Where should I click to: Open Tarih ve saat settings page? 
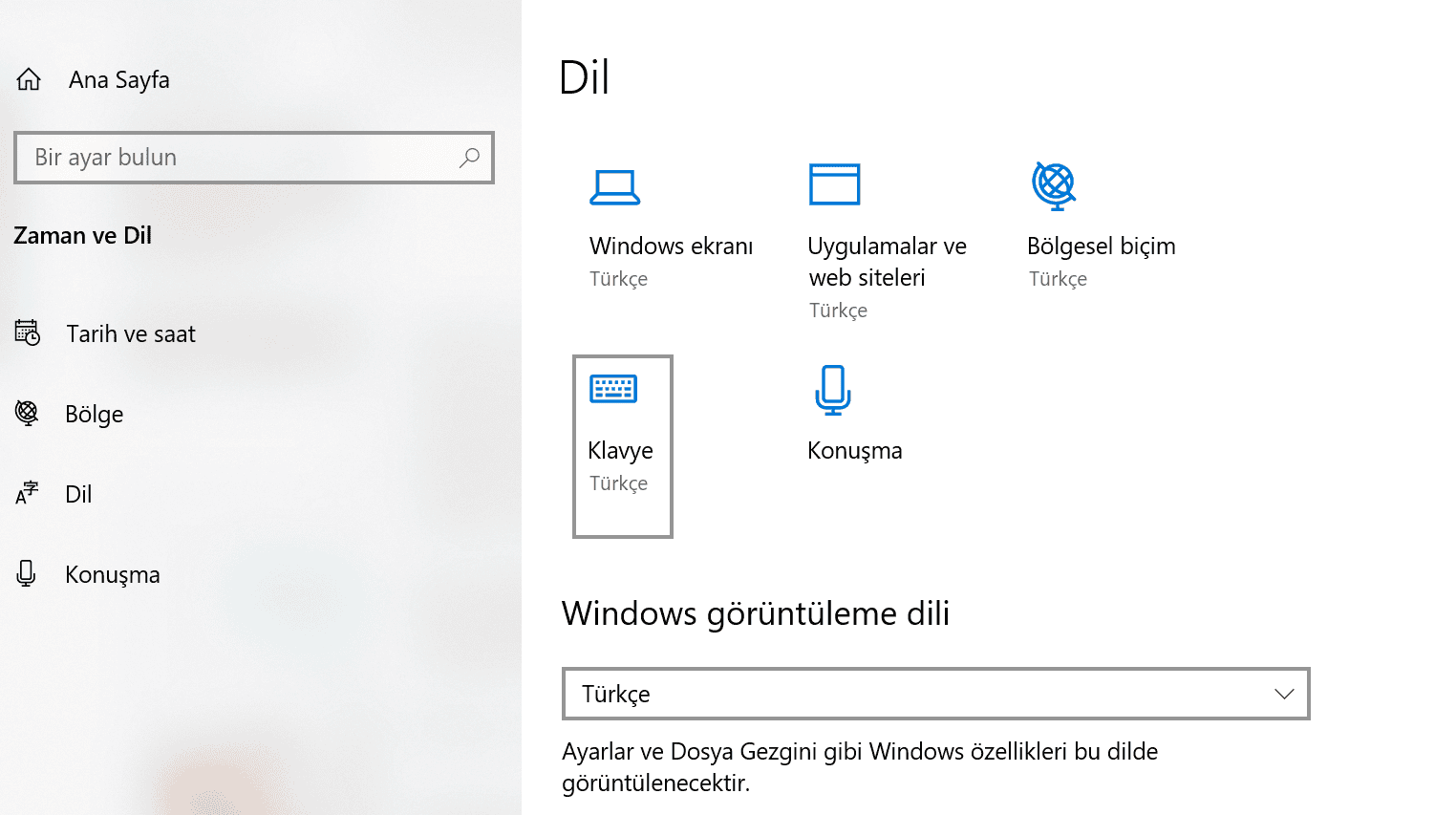pos(131,333)
